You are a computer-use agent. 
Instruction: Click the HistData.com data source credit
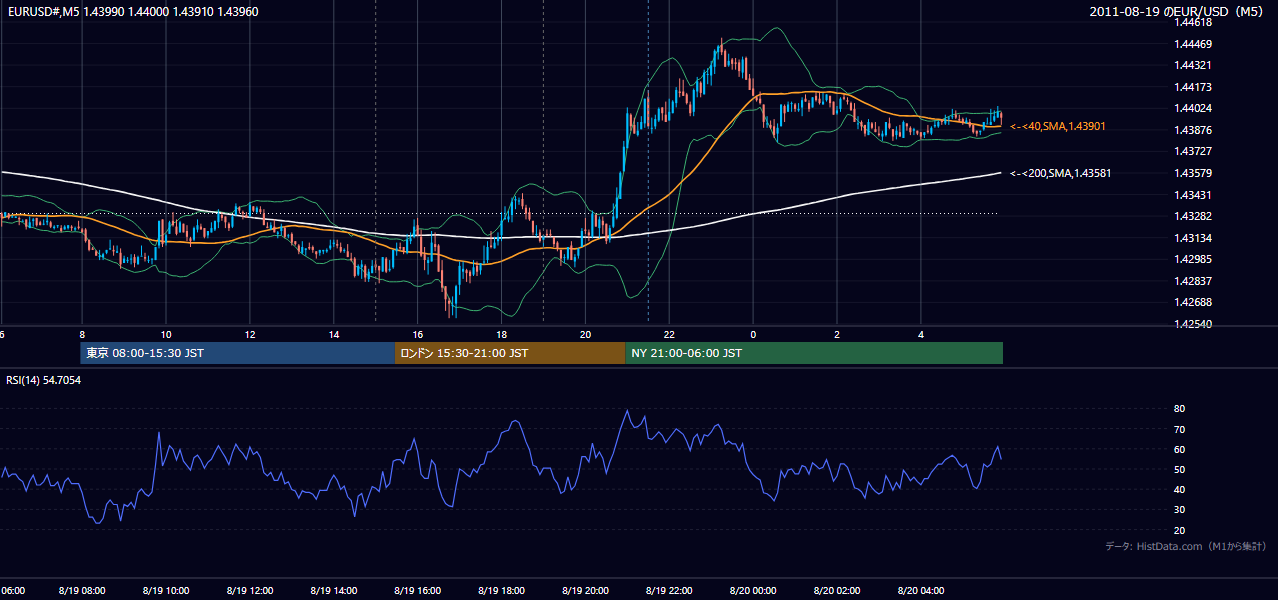coord(1185,546)
